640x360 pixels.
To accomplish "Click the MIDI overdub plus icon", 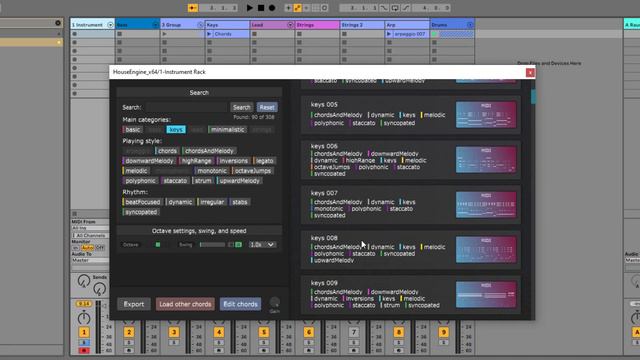I will [288, 8].
